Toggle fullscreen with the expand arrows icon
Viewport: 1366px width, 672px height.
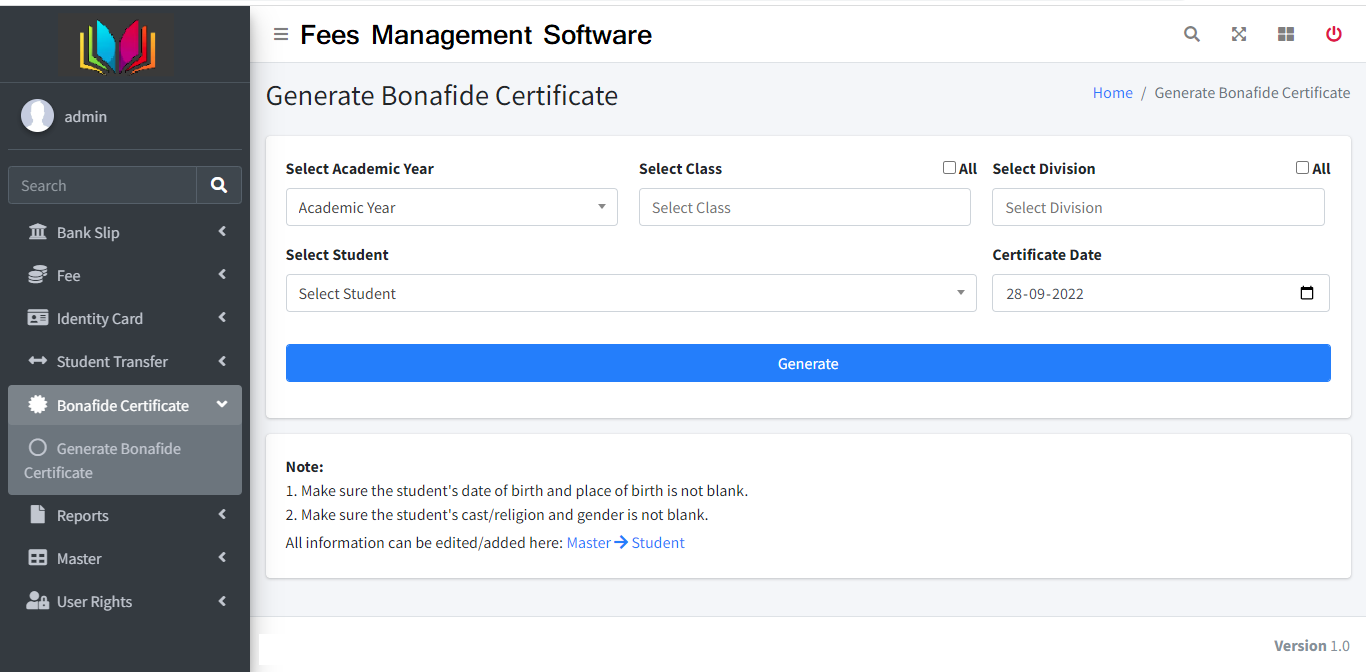(1239, 34)
